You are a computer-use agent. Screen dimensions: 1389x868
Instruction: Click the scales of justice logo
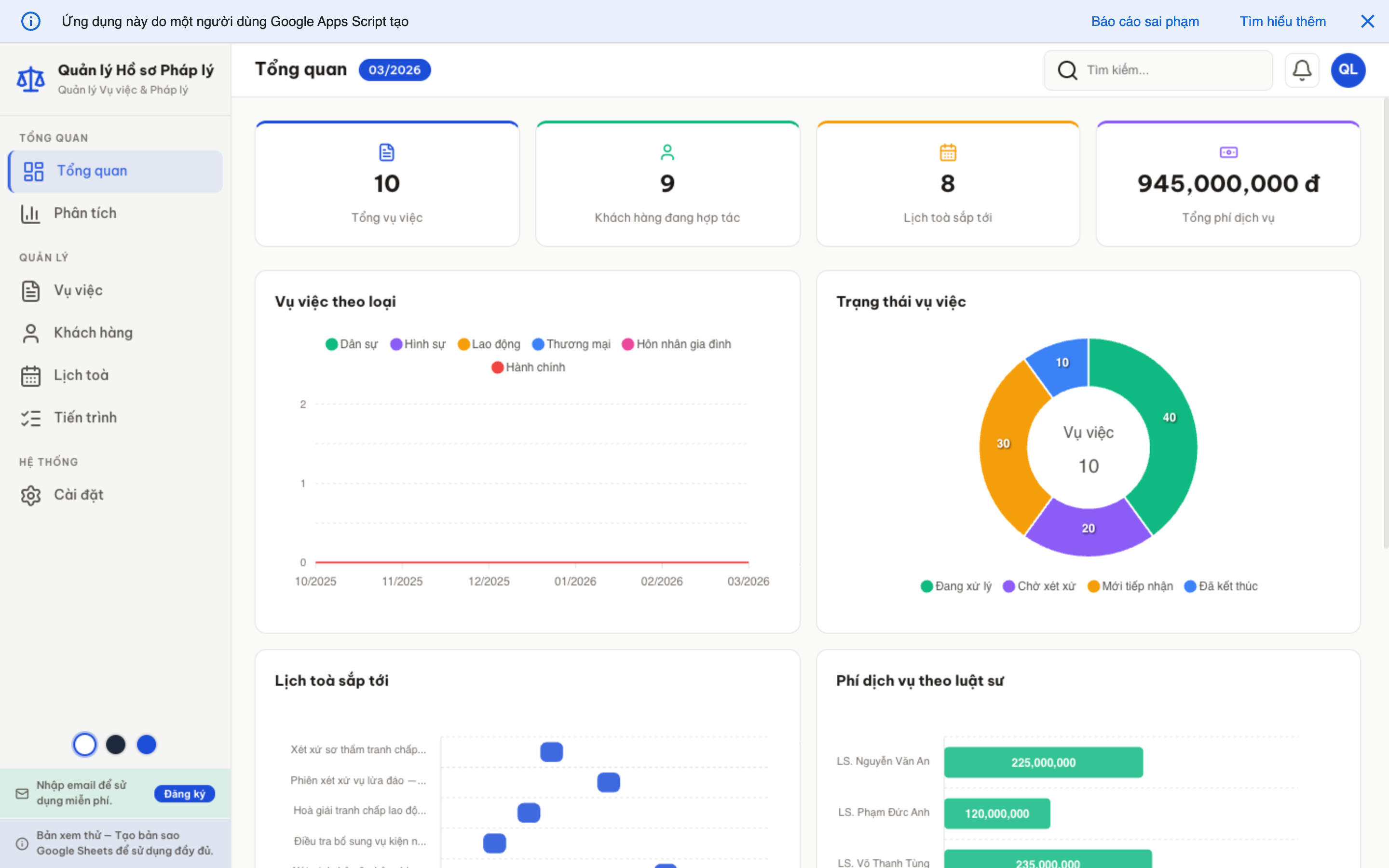pos(30,79)
